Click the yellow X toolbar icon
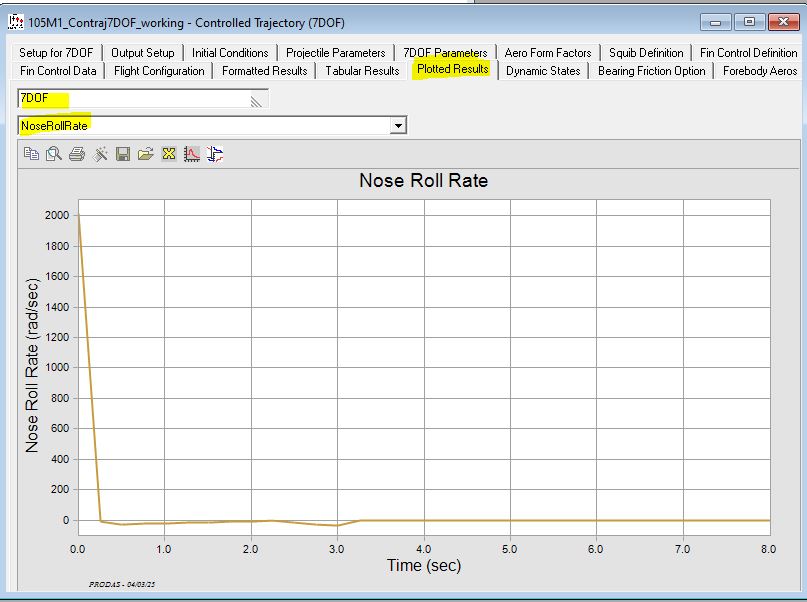This screenshot has width=807, height=602. coord(169,154)
